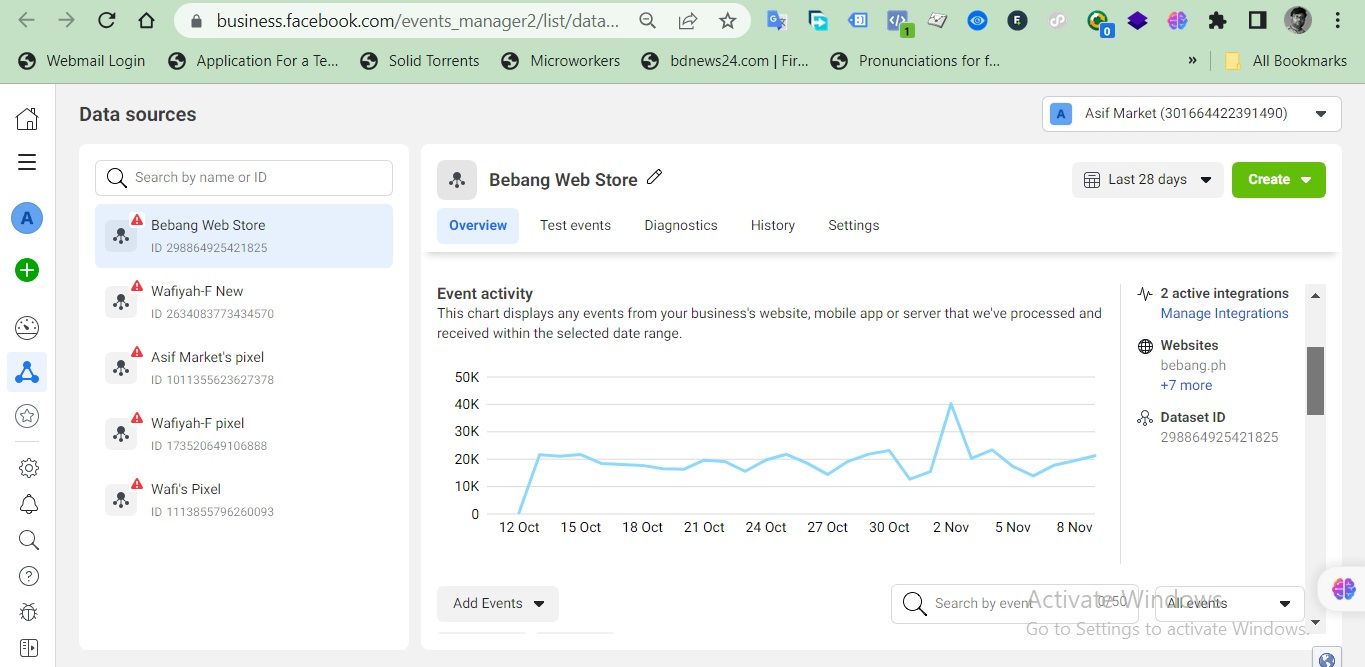Reload the page
This screenshot has width=1365, height=667.
[107, 20]
